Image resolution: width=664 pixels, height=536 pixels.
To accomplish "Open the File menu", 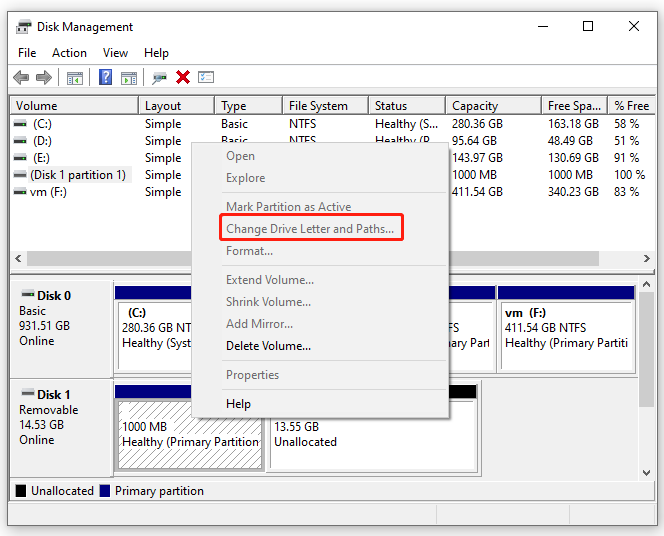I will click(27, 53).
